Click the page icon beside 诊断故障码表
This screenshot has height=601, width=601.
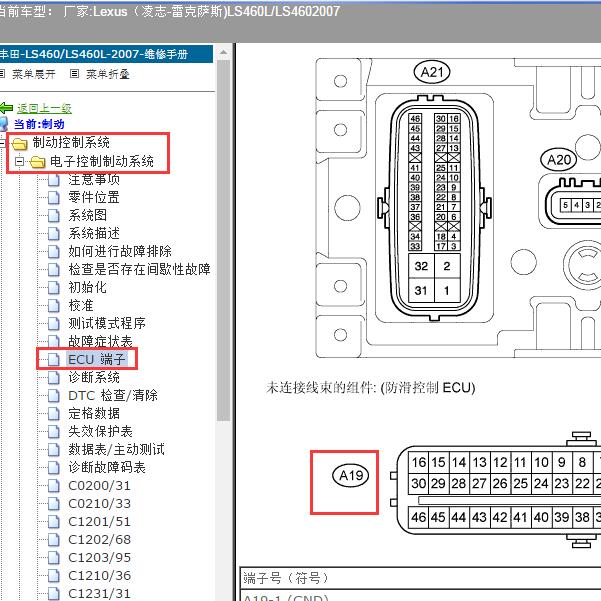point(54,468)
